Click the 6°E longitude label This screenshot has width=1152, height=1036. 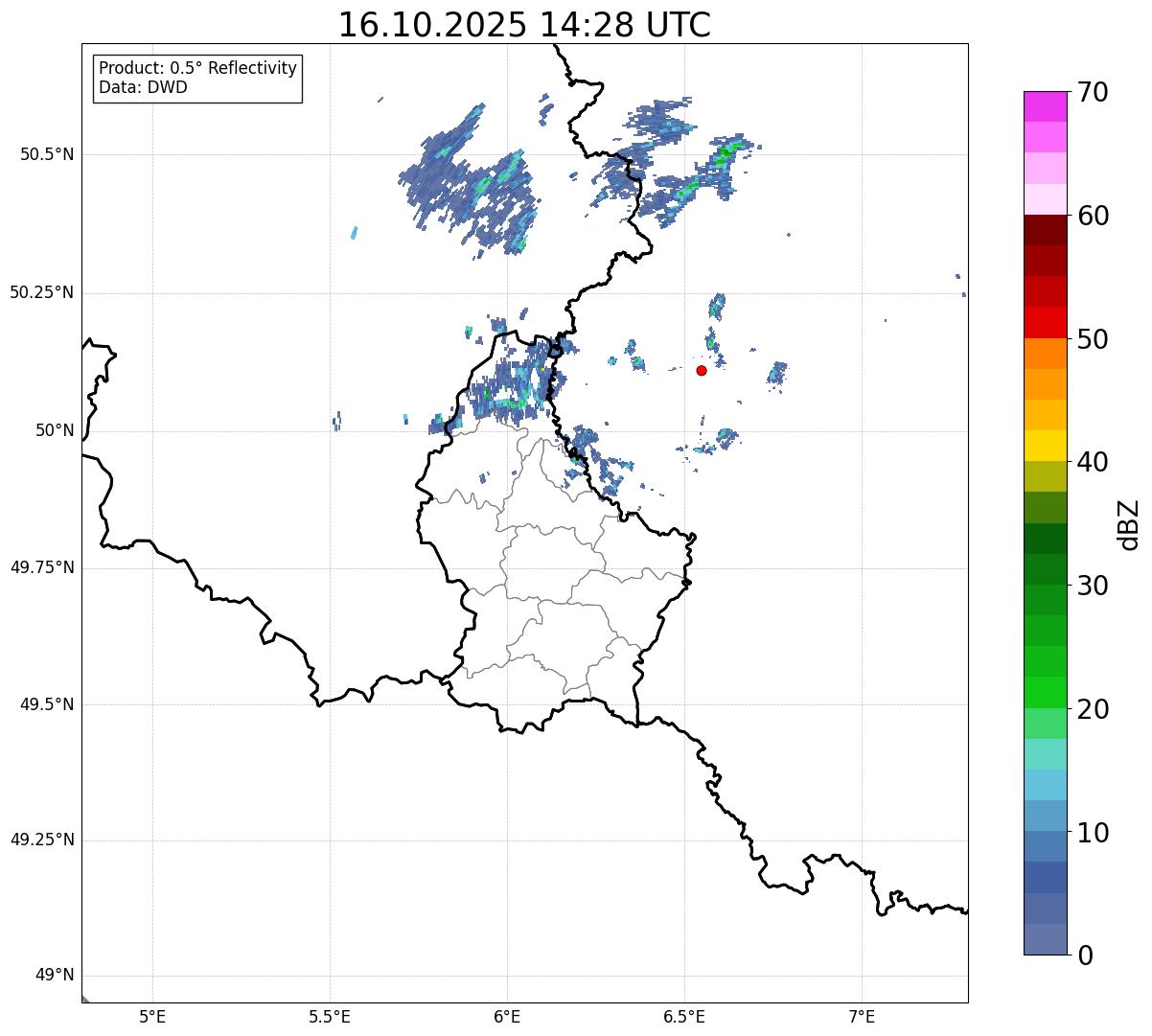pyautogui.click(x=507, y=1016)
